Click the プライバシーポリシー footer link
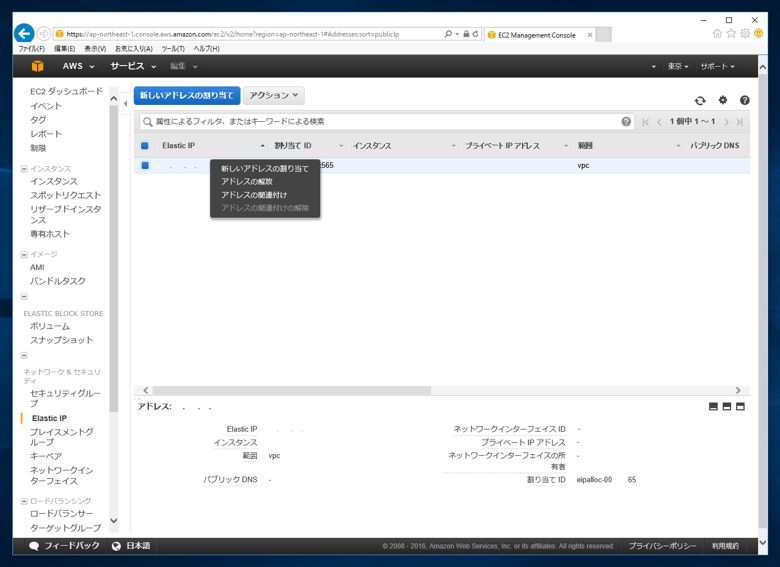Viewport: 780px width, 567px height. click(662, 546)
